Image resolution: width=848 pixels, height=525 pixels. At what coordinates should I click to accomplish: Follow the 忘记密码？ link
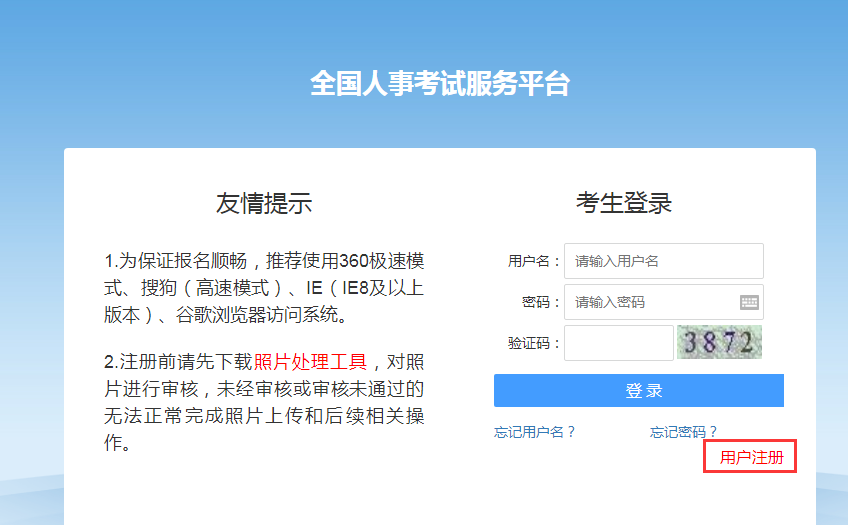pyautogui.click(x=684, y=432)
